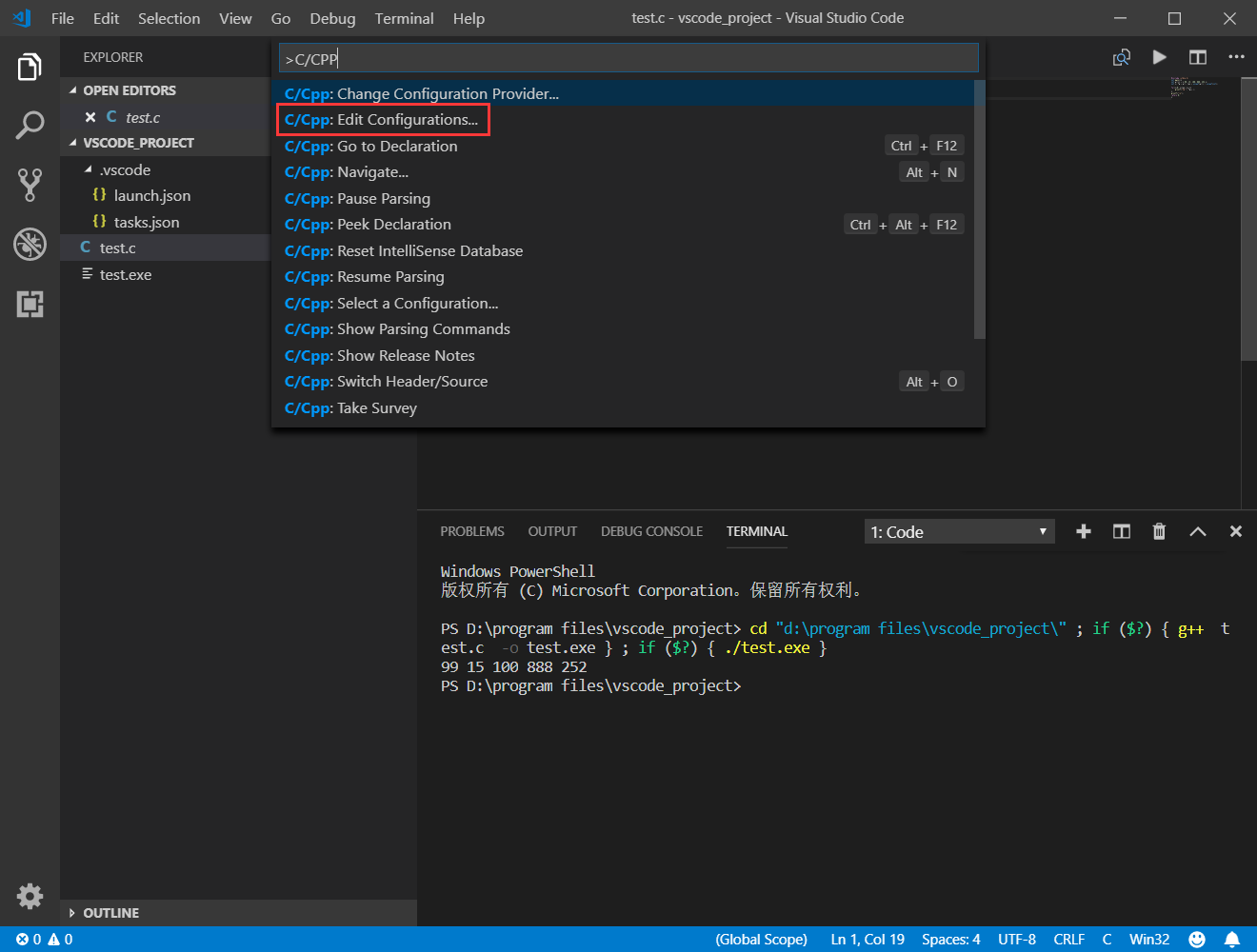Viewport: 1257px width, 952px height.
Task: Select C/Cpp: Change Configuration Provider command
Action: click(x=623, y=93)
